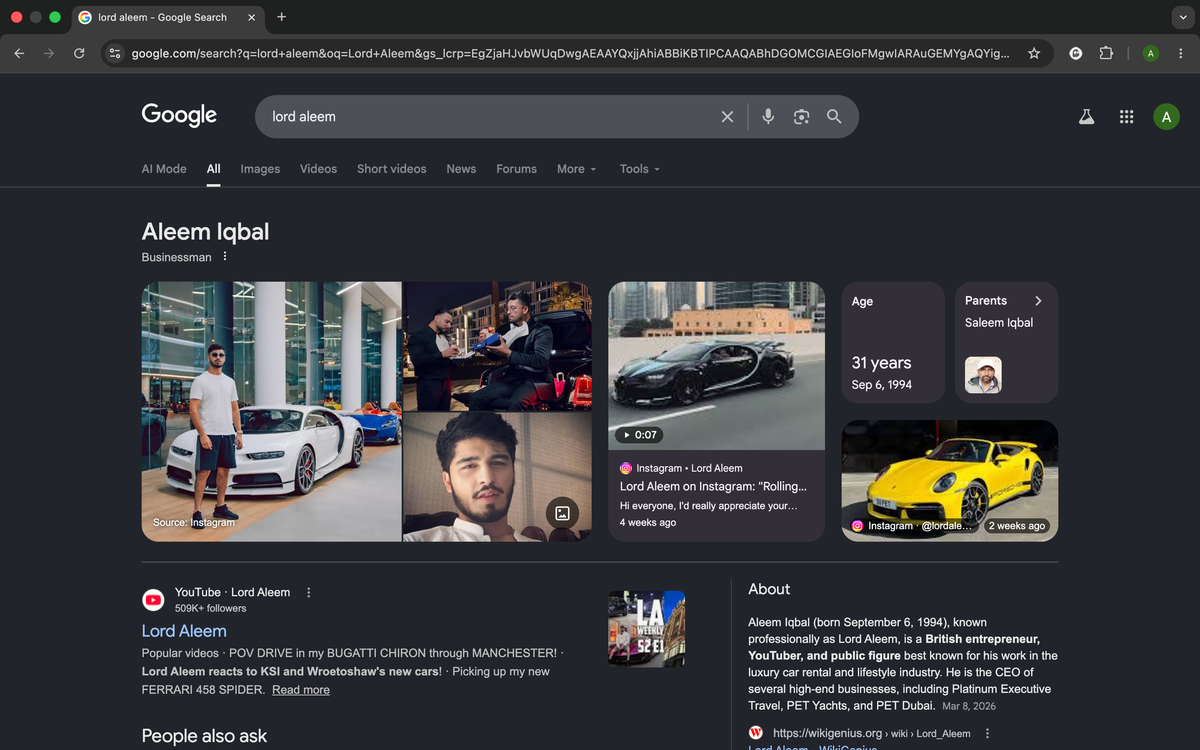Image resolution: width=1200 pixels, height=750 pixels.
Task: Click the image gallery icon on portrait
Action: point(562,513)
